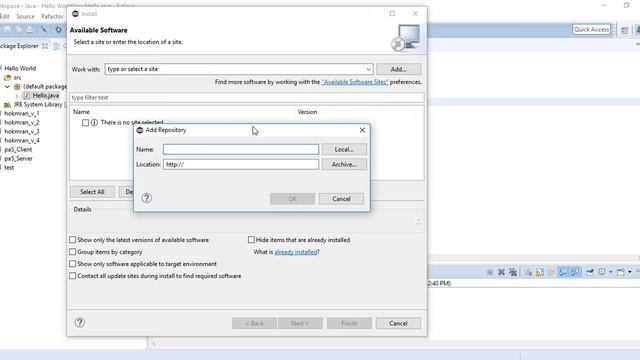Expand the Hello.java tree node
Image resolution: width=640 pixels, height=360 pixels.
click(x=17, y=96)
